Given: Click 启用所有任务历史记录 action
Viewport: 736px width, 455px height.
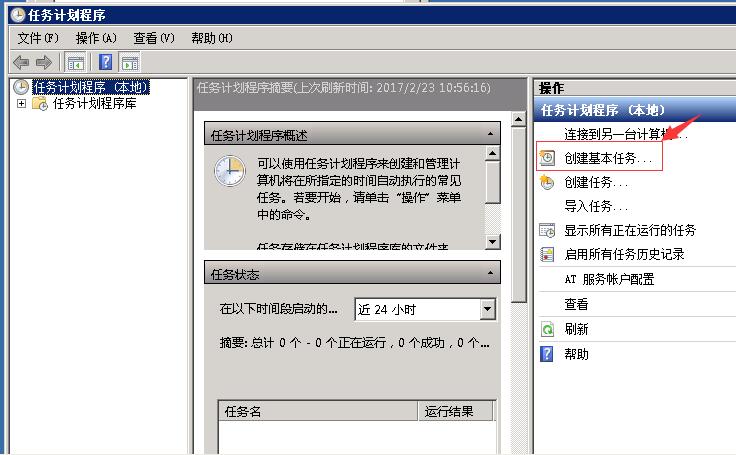Looking at the screenshot, I should pos(624,254).
